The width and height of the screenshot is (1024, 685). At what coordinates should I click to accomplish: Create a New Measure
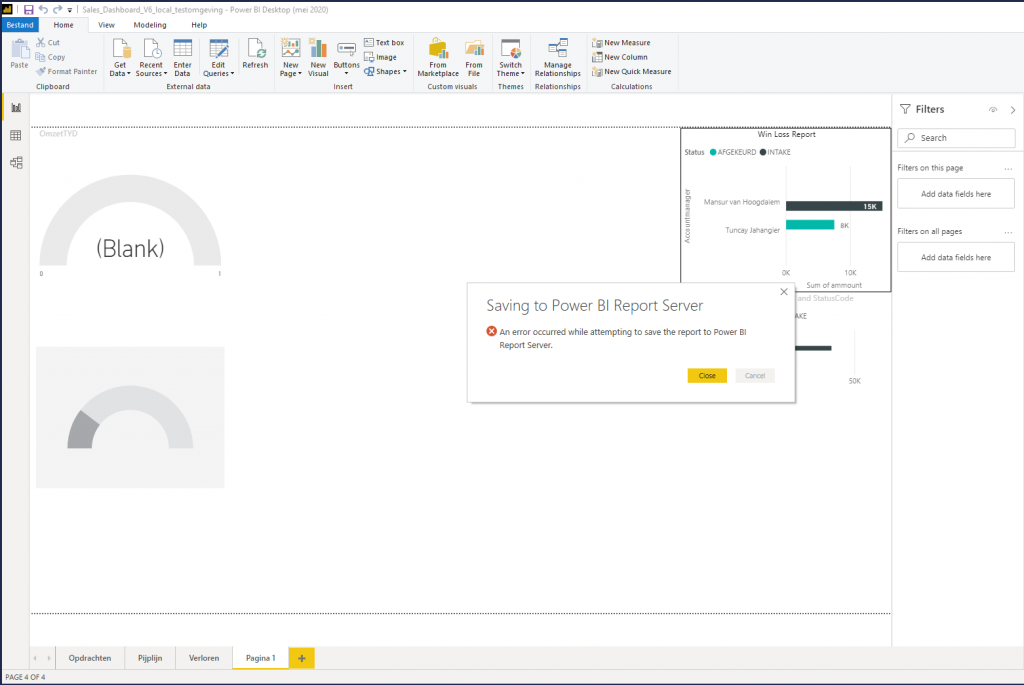click(x=621, y=42)
